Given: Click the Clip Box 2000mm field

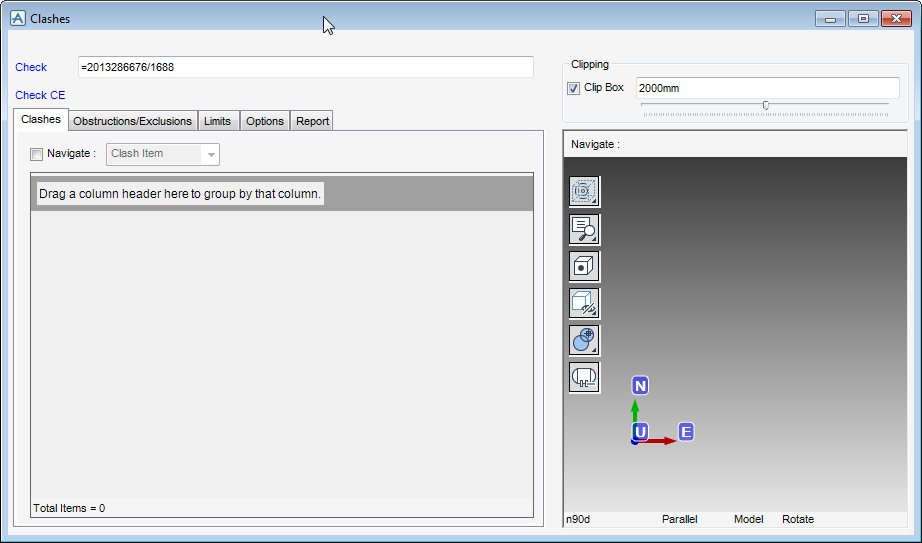Looking at the screenshot, I should 767,88.
